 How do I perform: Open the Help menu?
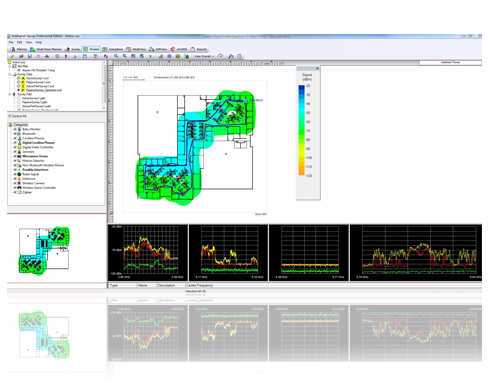pos(39,42)
